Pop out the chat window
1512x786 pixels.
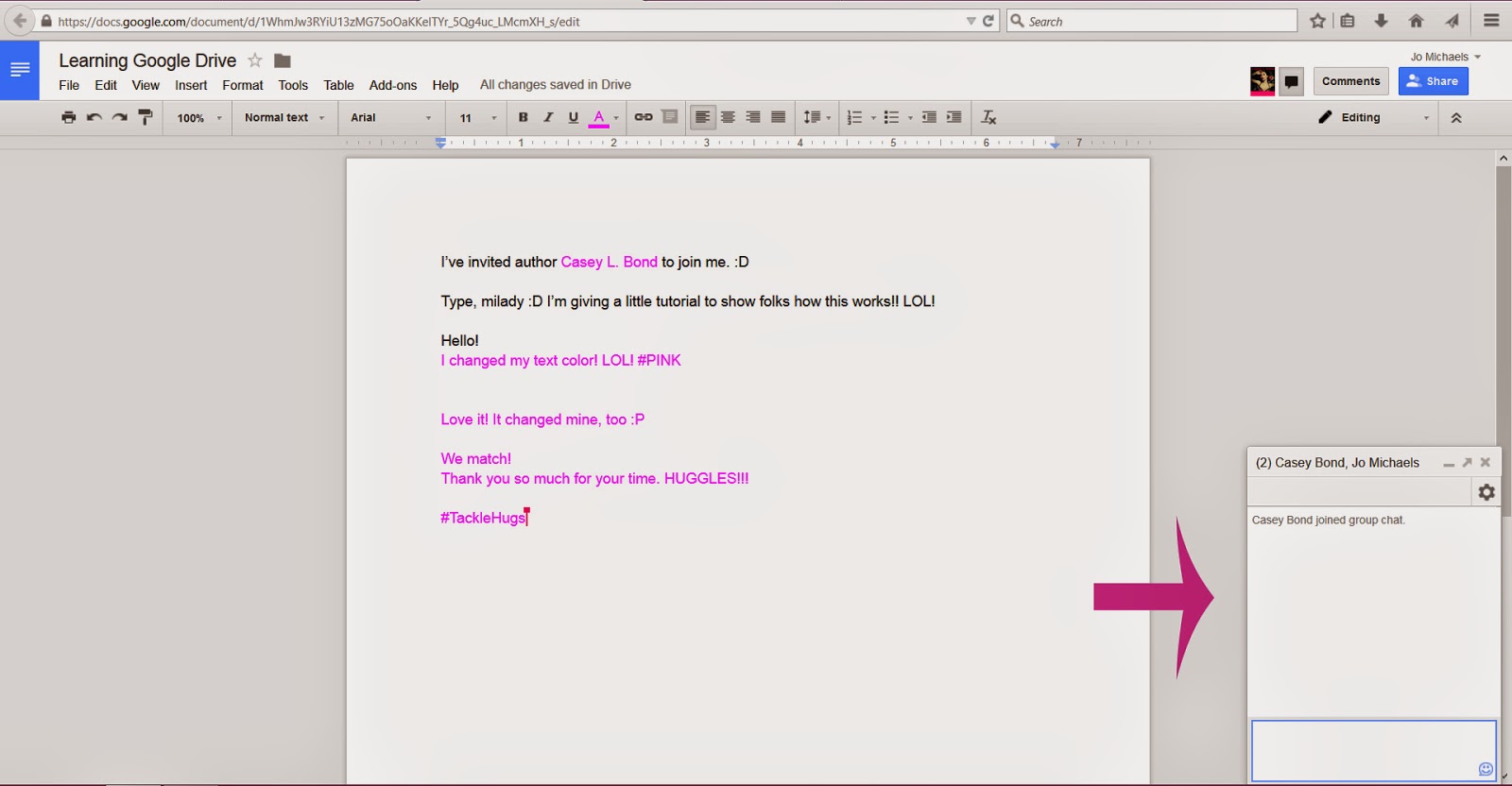1467,463
